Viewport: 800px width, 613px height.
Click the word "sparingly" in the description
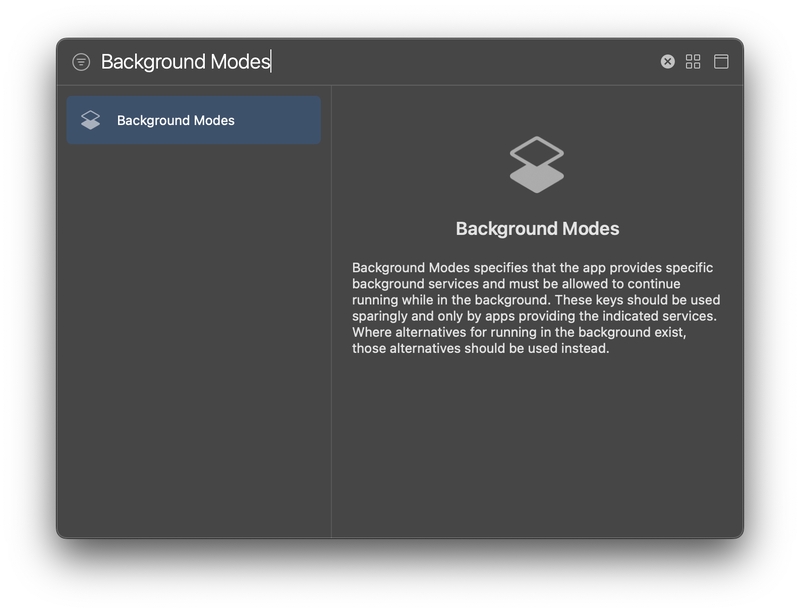[x=382, y=316]
